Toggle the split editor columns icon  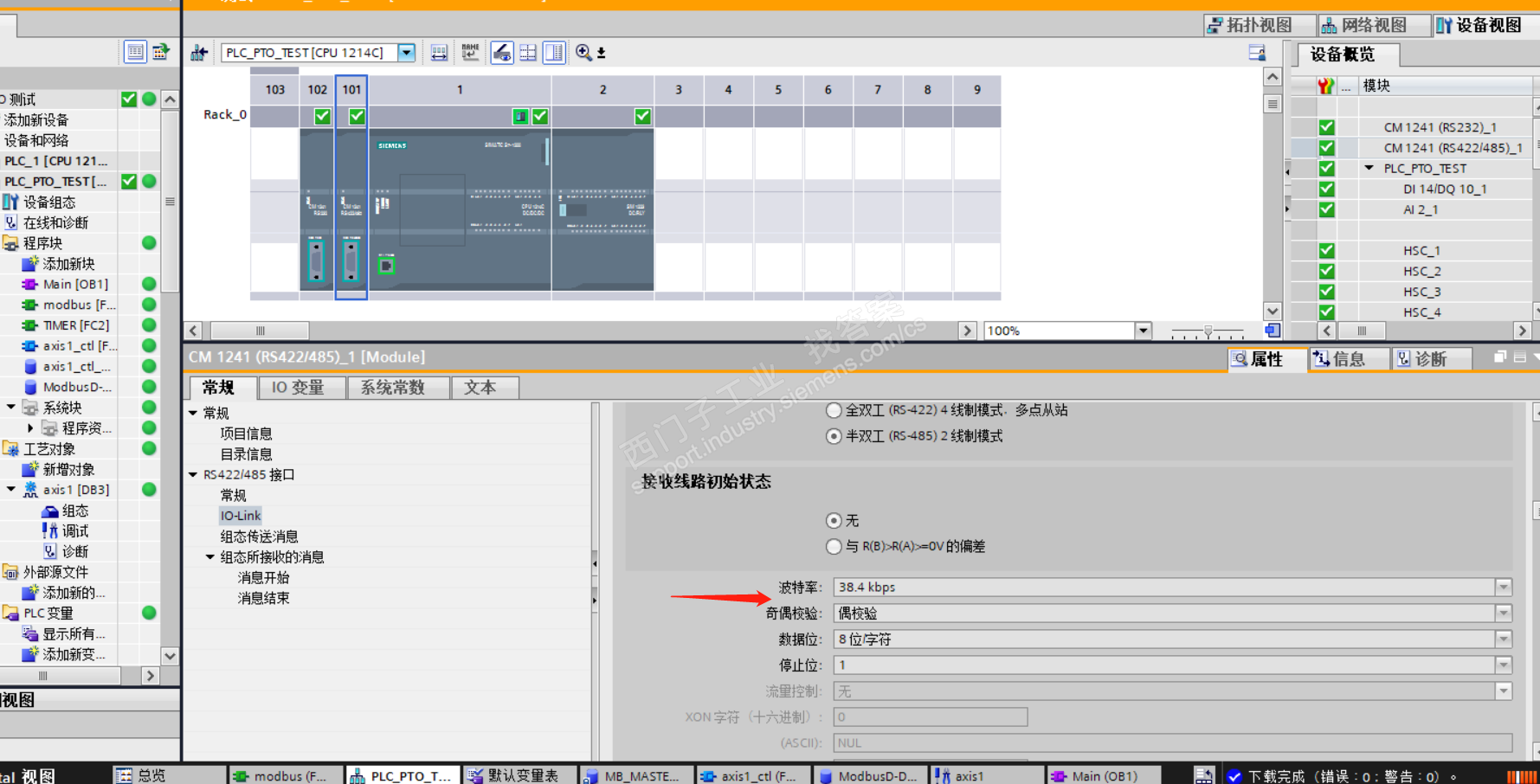coord(554,53)
